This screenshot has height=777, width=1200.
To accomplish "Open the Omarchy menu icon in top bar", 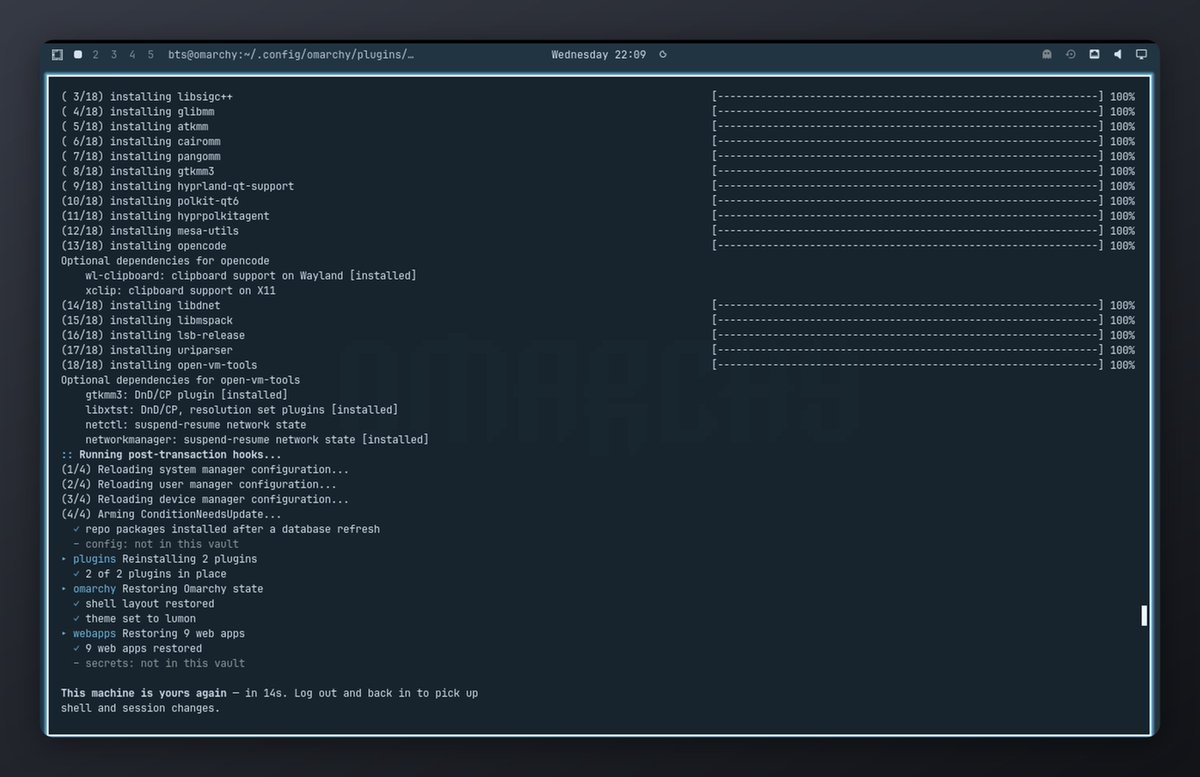I will (x=57, y=55).
